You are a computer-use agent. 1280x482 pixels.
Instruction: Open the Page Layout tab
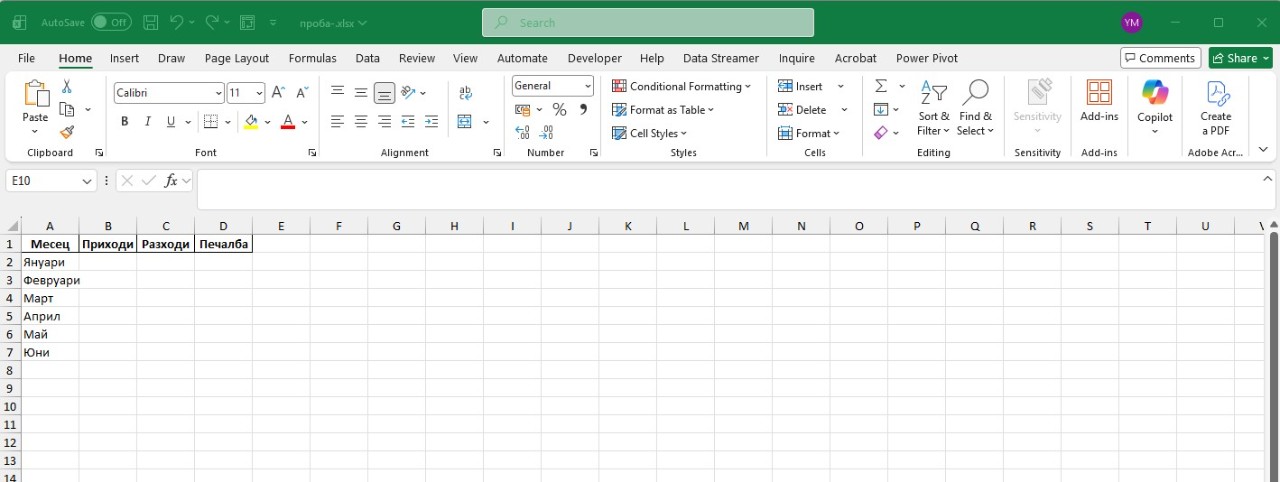[237, 58]
